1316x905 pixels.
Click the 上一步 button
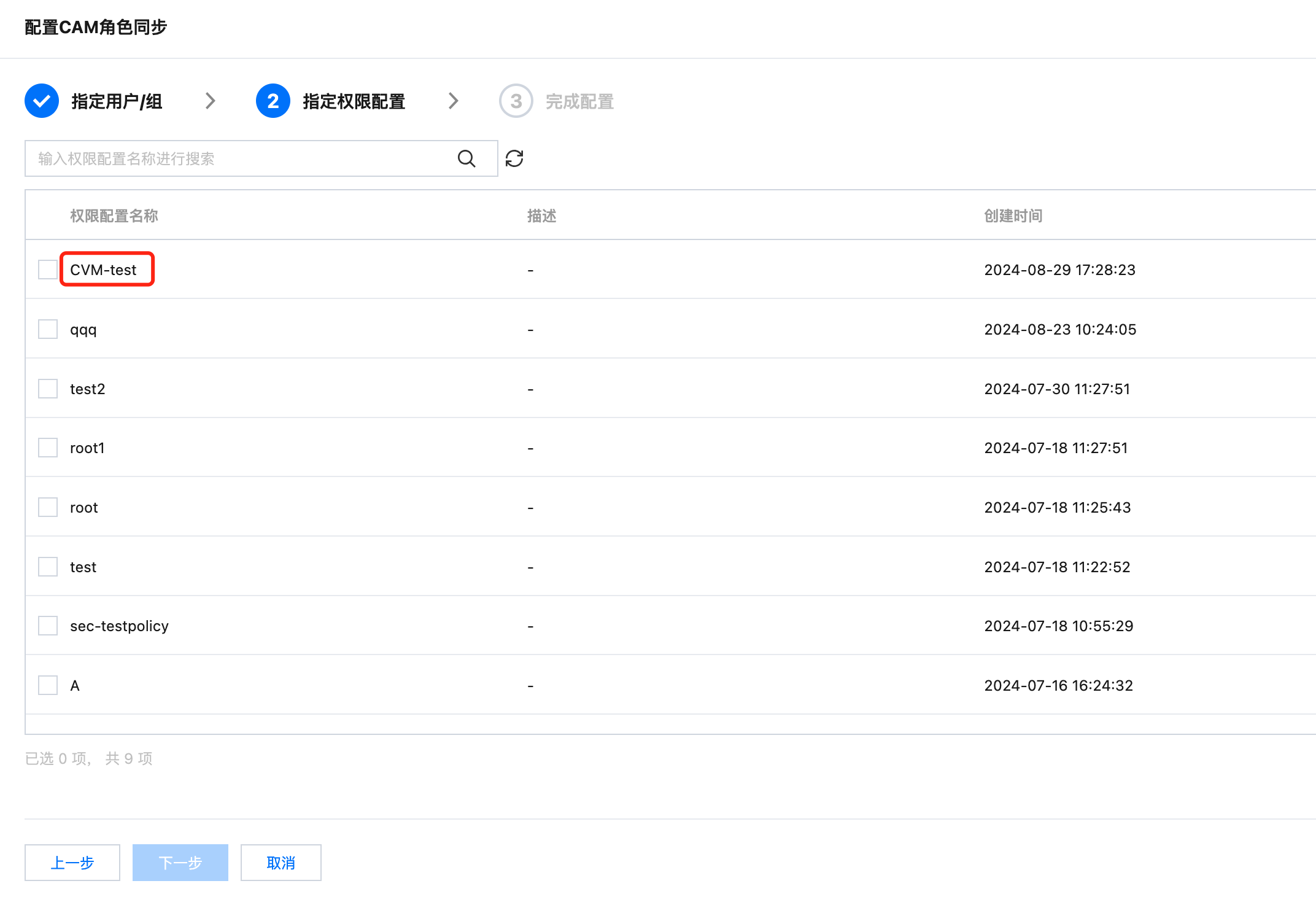72,863
